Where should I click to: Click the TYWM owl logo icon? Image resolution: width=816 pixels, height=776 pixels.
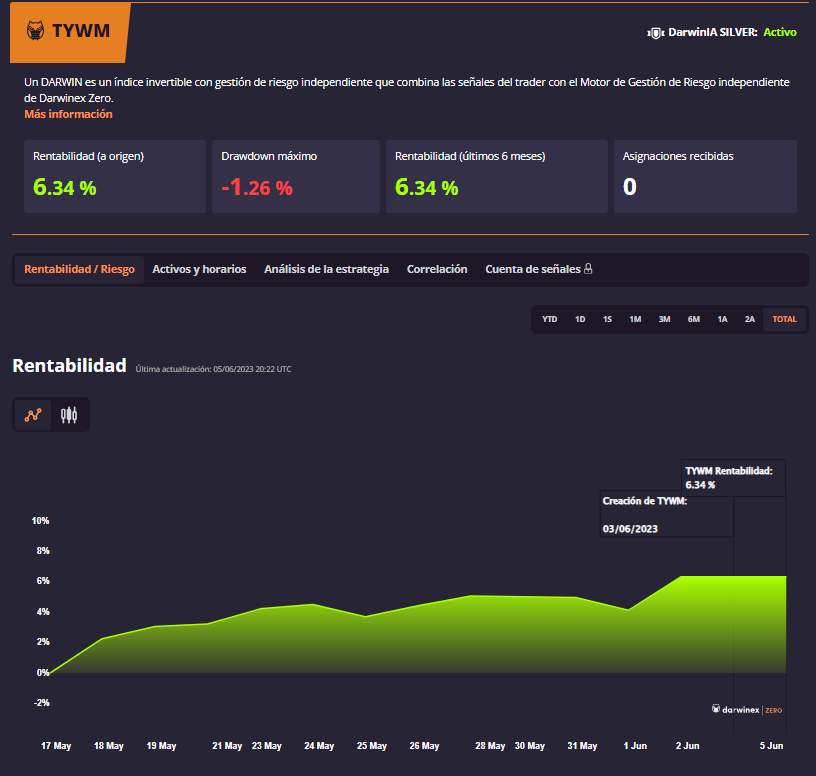point(35,31)
